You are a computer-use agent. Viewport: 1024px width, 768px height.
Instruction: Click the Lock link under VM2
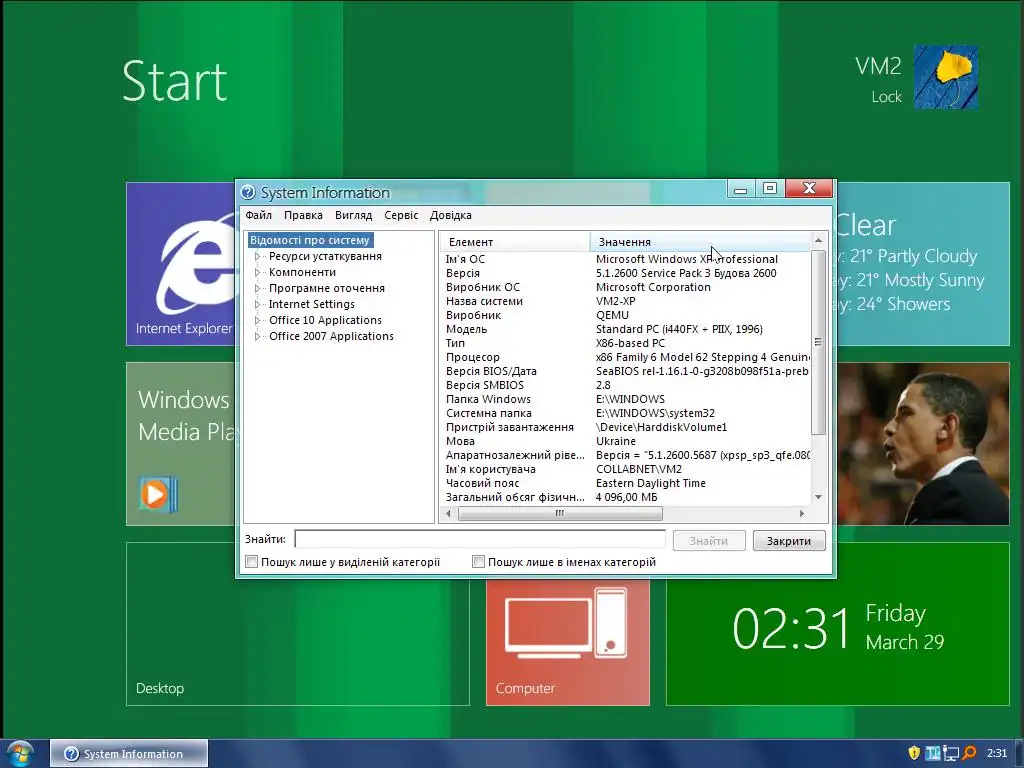coord(886,97)
